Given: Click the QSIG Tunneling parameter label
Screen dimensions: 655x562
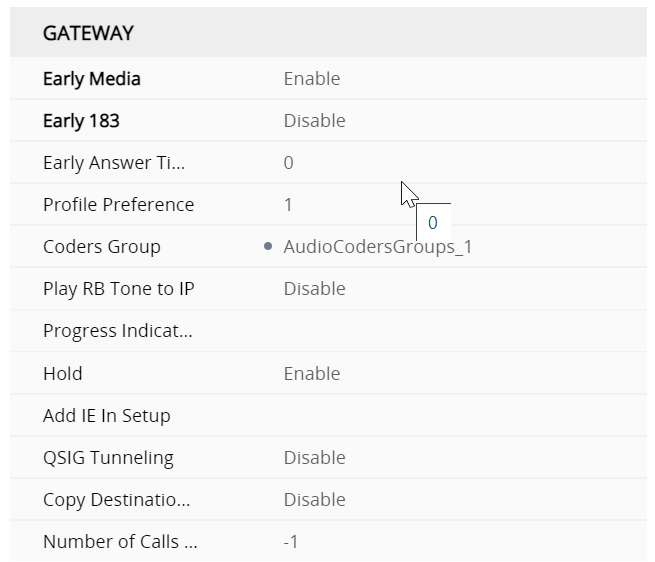Looking at the screenshot, I should 108,458.
